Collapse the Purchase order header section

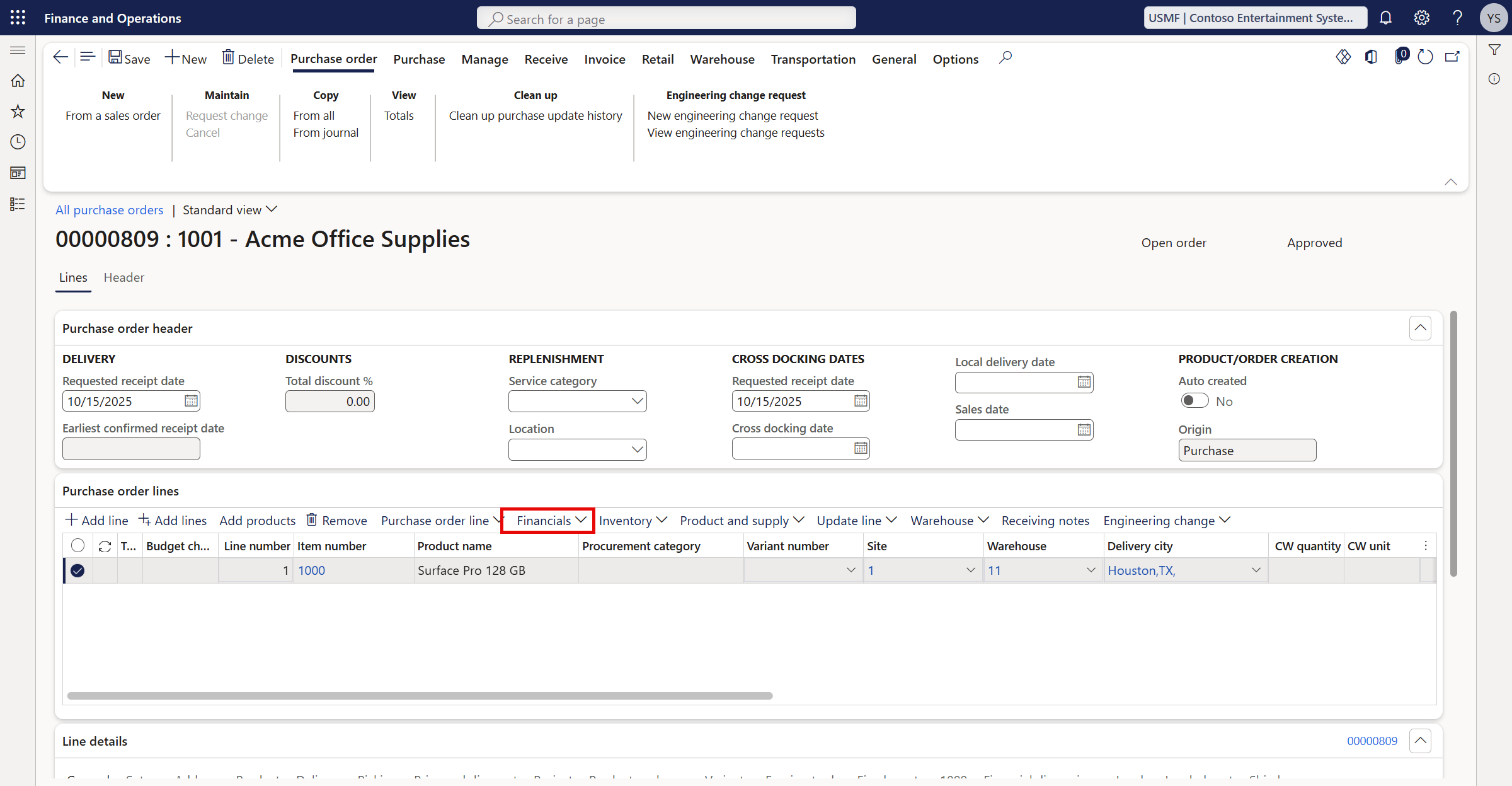[1420, 328]
